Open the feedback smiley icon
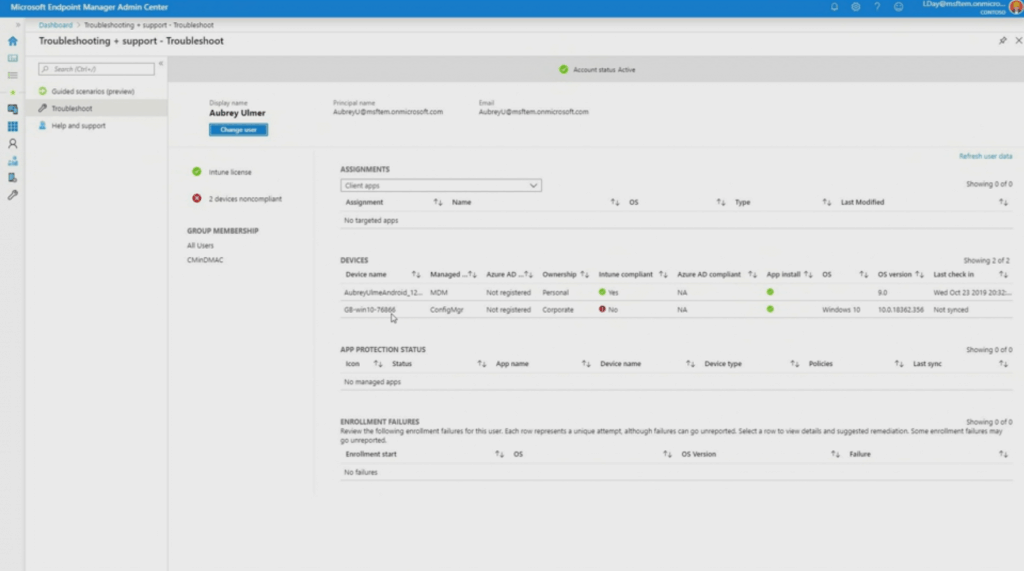Image resolution: width=1024 pixels, height=571 pixels. [899, 7]
